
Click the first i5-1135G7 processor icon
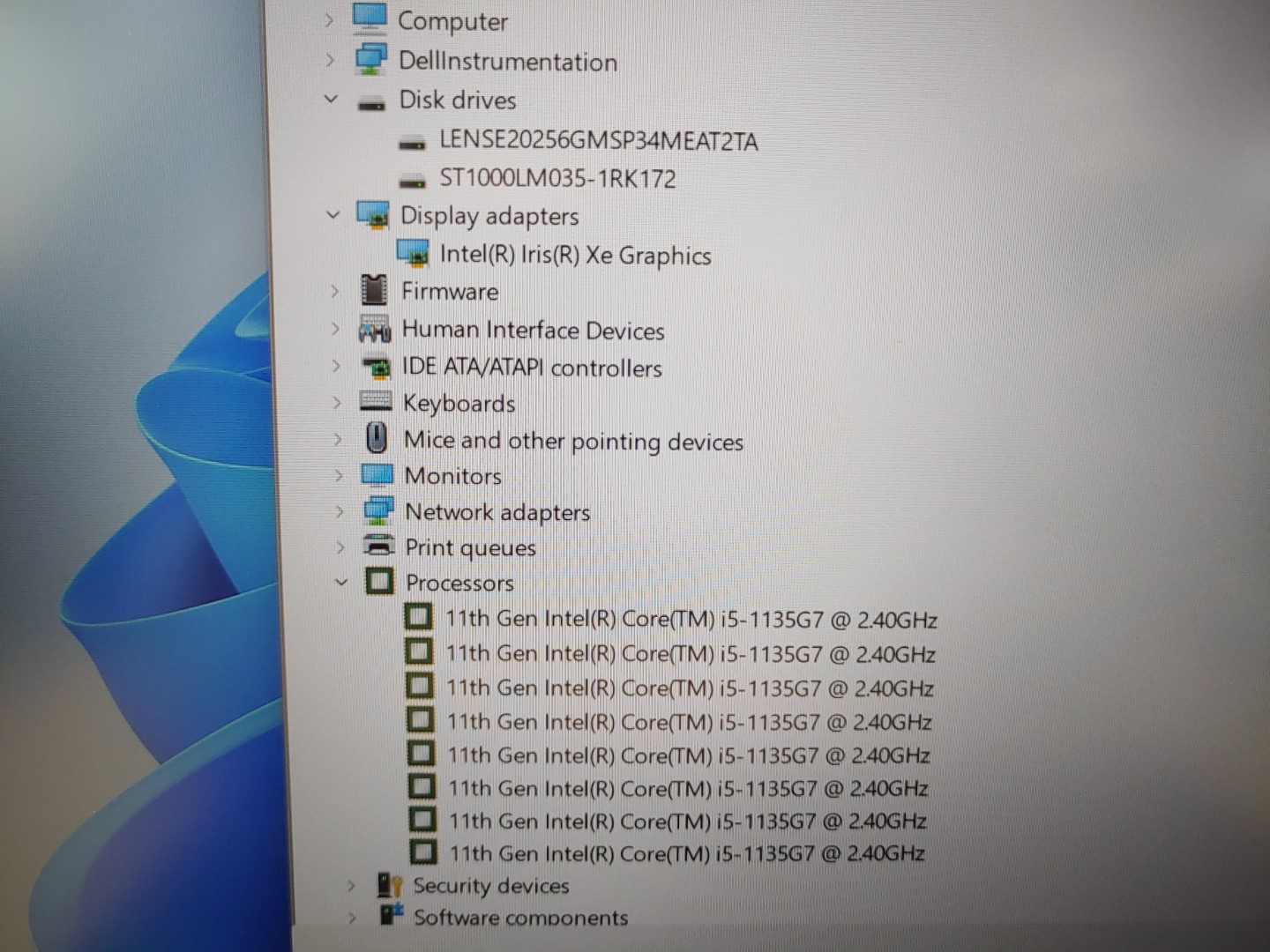coord(419,617)
